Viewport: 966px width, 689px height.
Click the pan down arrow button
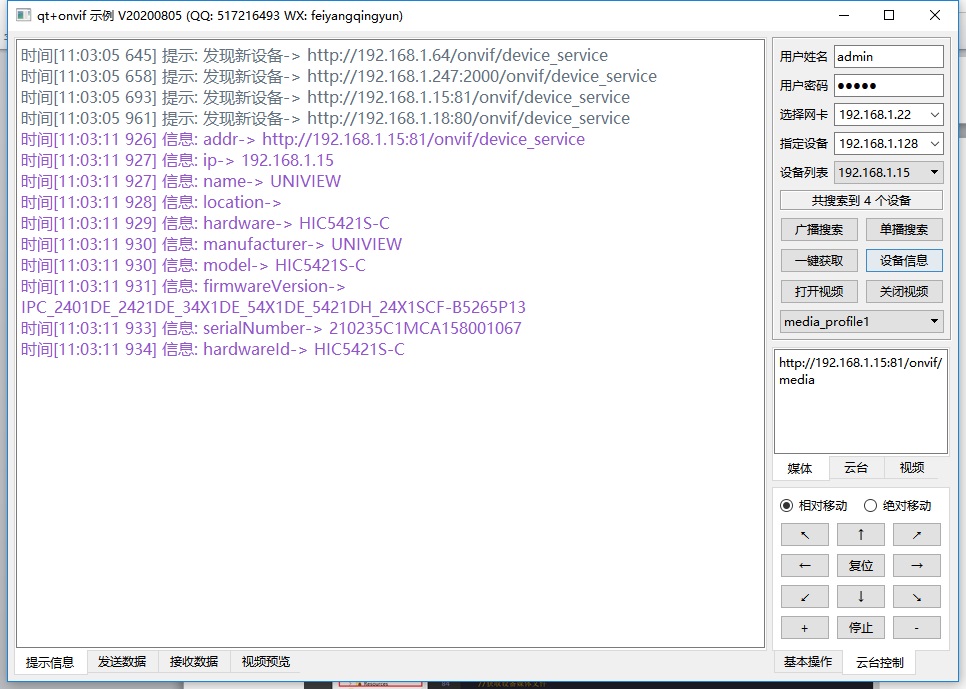coord(860,597)
